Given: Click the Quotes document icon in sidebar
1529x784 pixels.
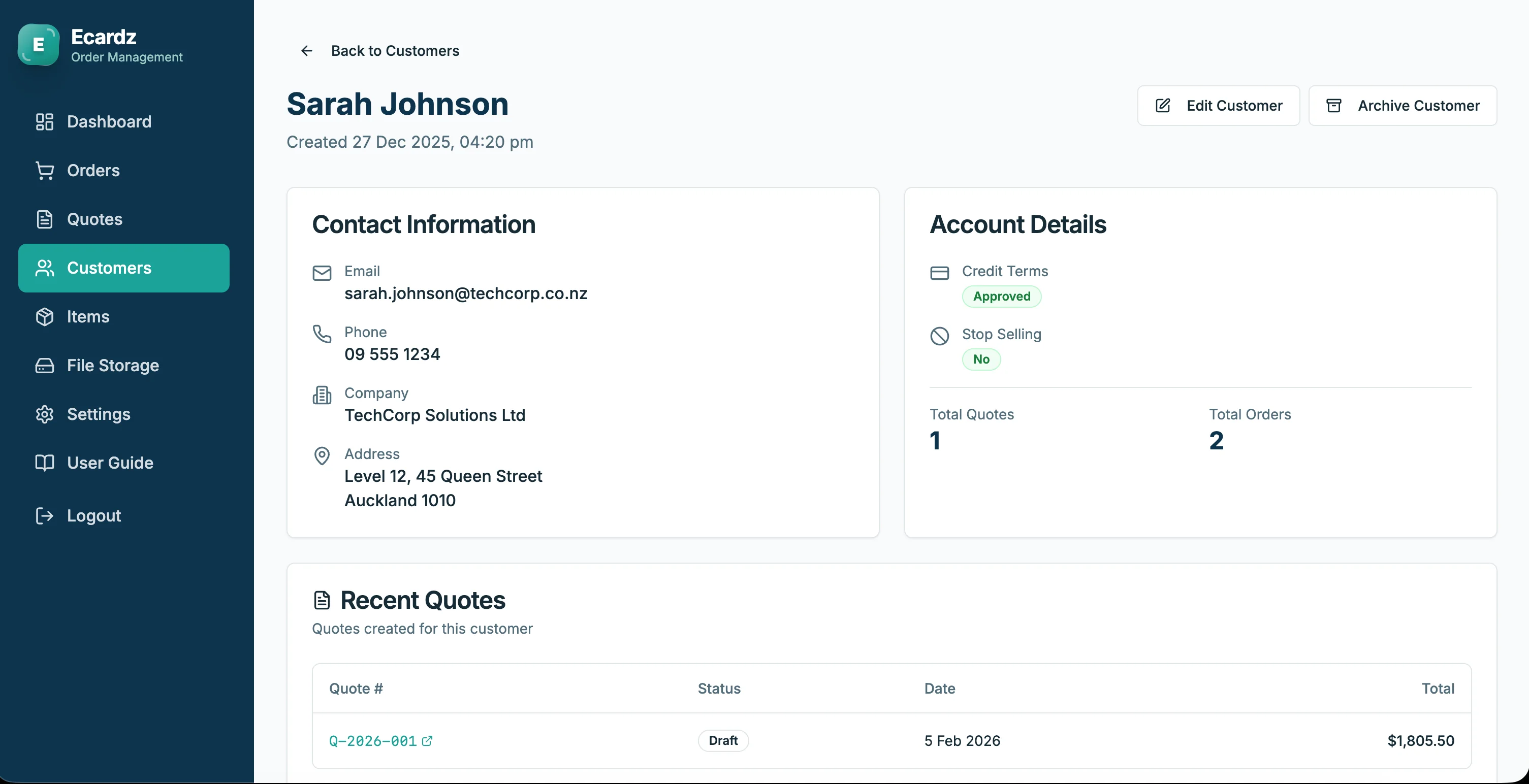Looking at the screenshot, I should pyautogui.click(x=45, y=219).
